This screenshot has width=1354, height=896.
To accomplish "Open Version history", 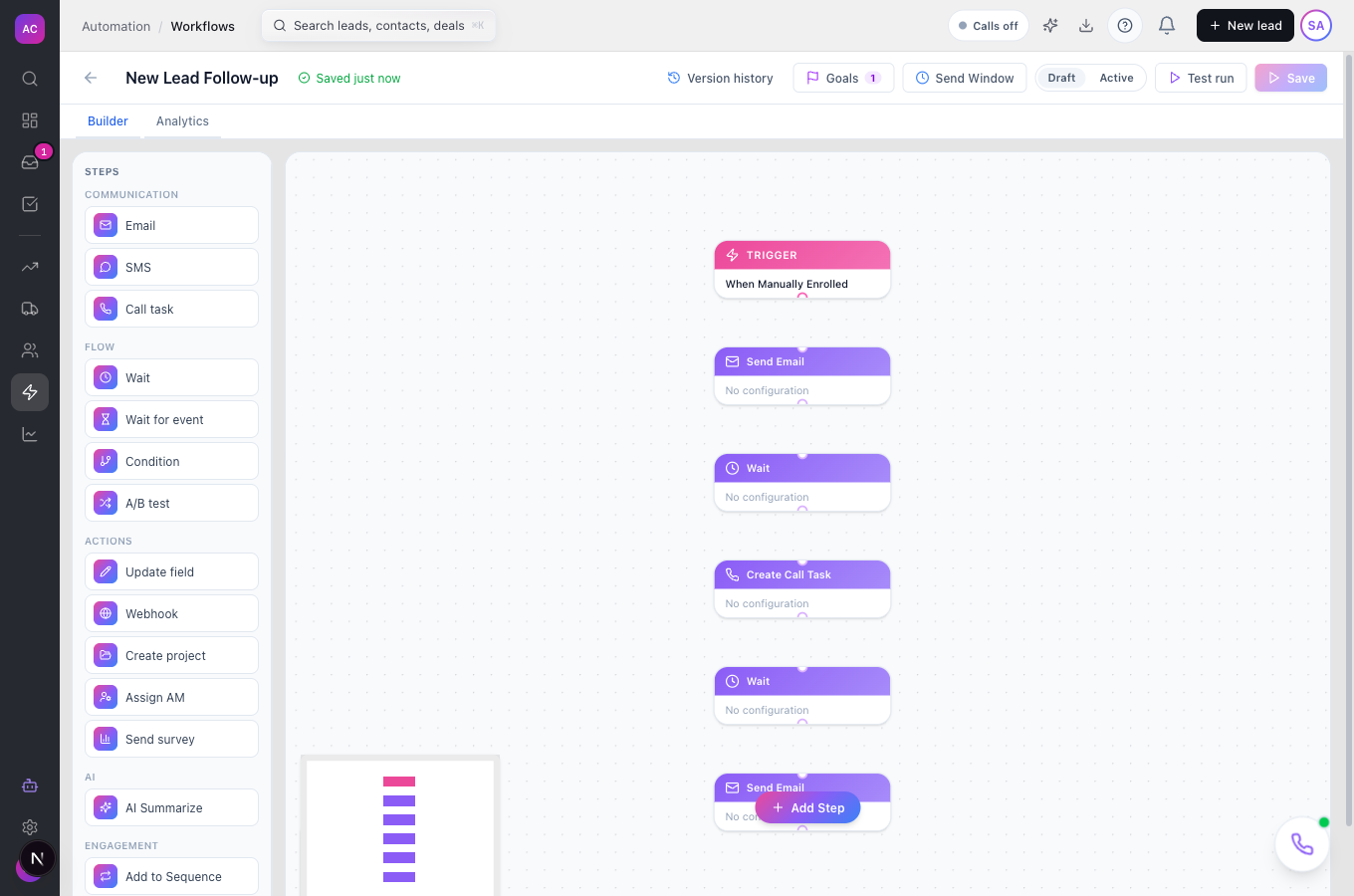I will [720, 78].
